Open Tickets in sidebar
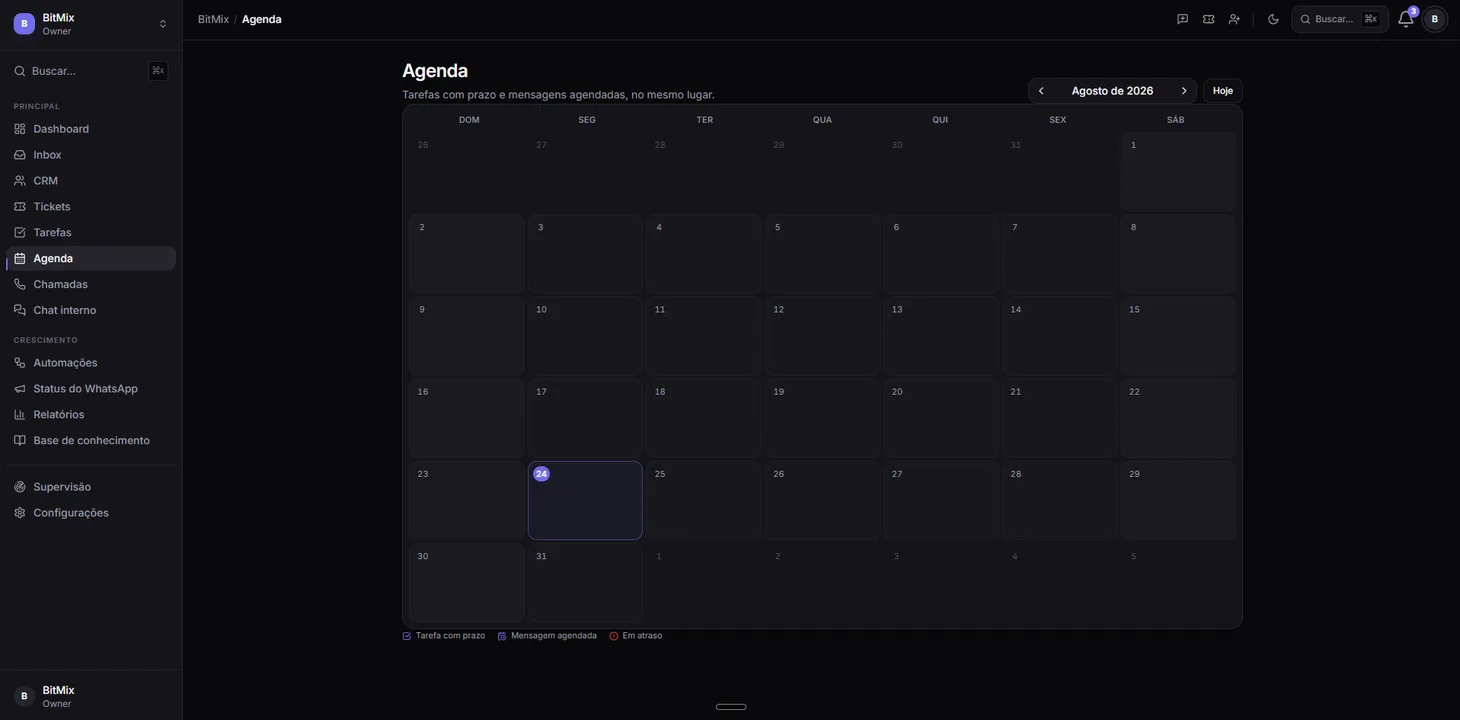The height and width of the screenshot is (720, 1460). tap(91, 207)
